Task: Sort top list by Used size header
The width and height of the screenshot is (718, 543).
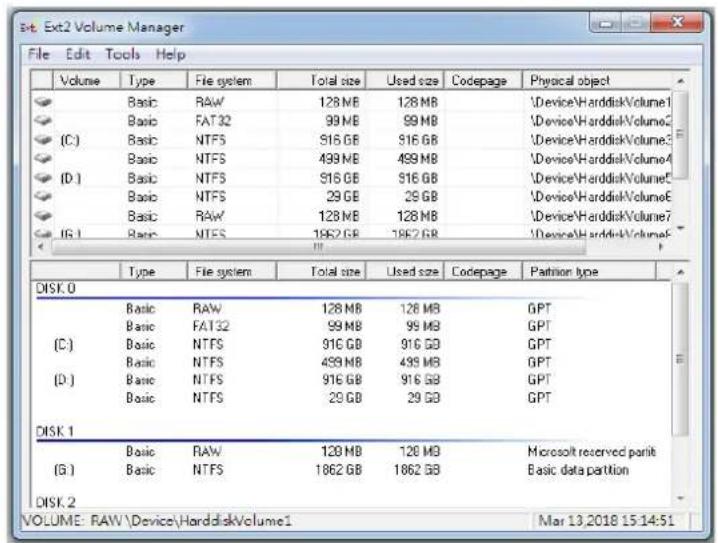Action: pos(405,81)
